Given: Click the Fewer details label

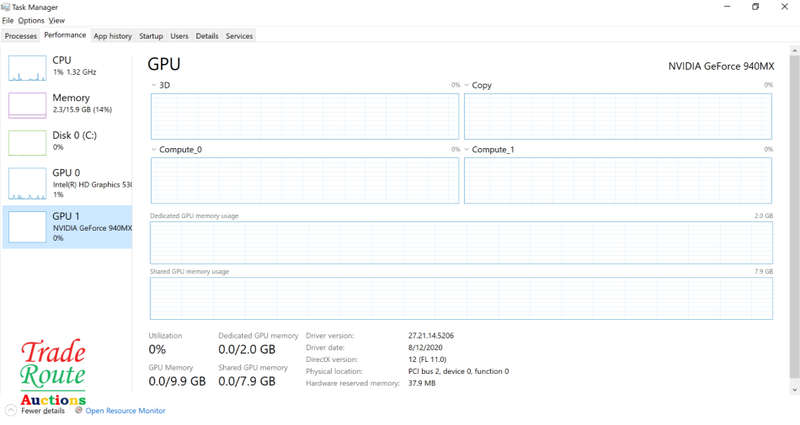Looking at the screenshot, I should click(x=43, y=411).
